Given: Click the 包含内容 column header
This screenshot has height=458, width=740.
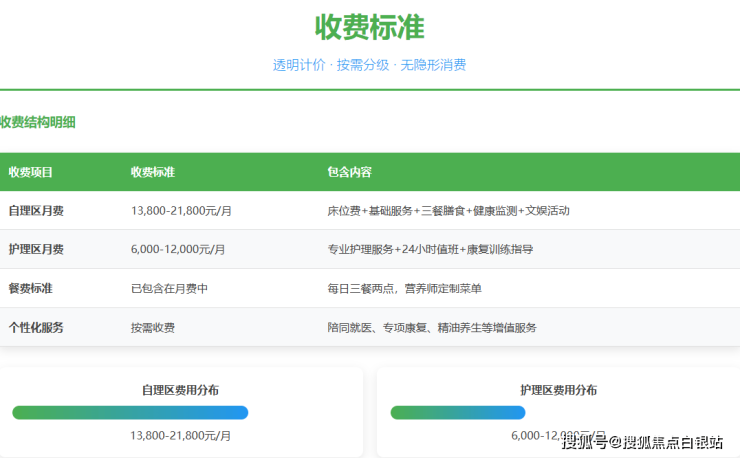Looking at the screenshot, I should coord(349,172).
